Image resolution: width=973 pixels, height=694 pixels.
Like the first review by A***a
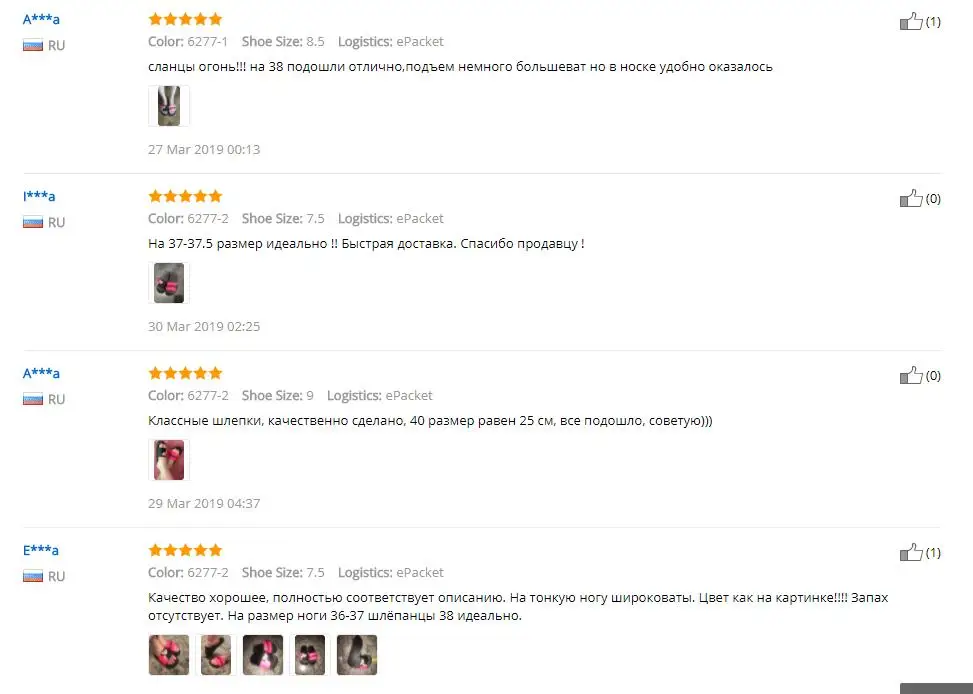911,22
